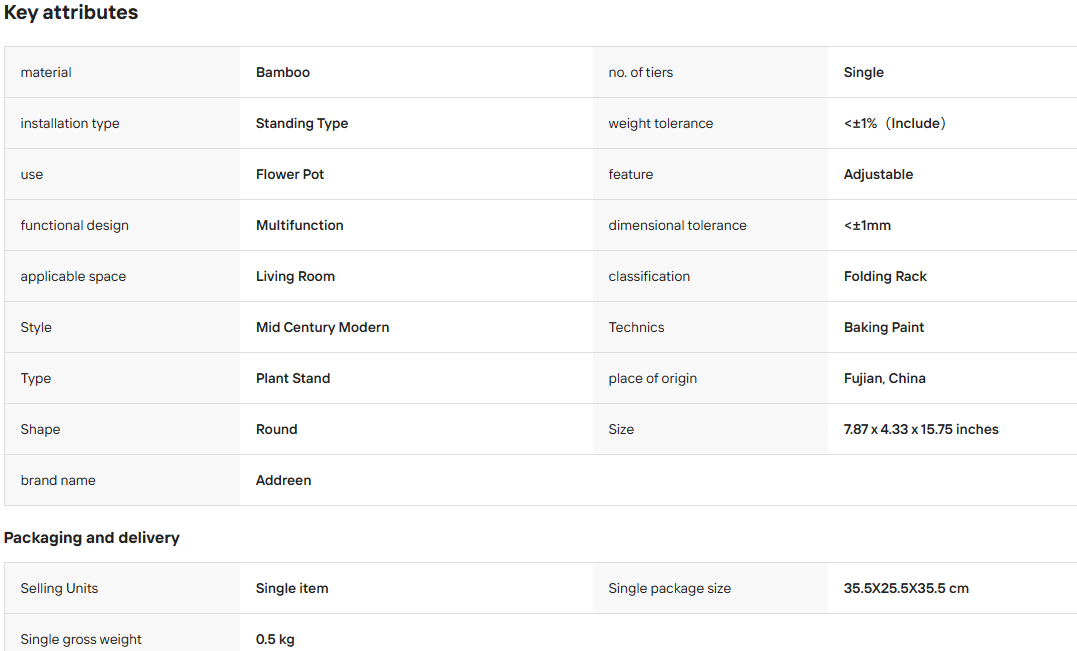Click the Mid Century Modern style value
Image resolution: width=1077 pixels, height=651 pixels.
[x=322, y=328]
